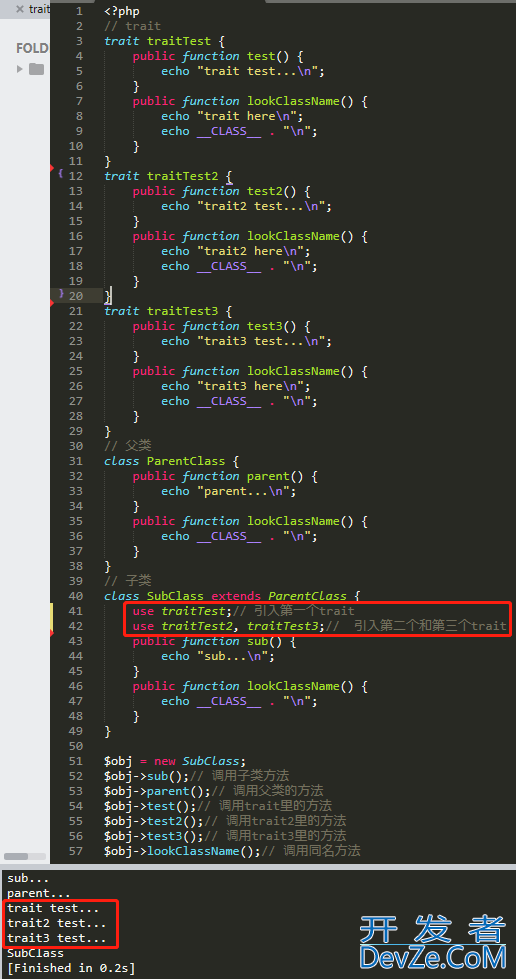Click the echo "trait test...\n" statement

pyautogui.click(x=243, y=71)
